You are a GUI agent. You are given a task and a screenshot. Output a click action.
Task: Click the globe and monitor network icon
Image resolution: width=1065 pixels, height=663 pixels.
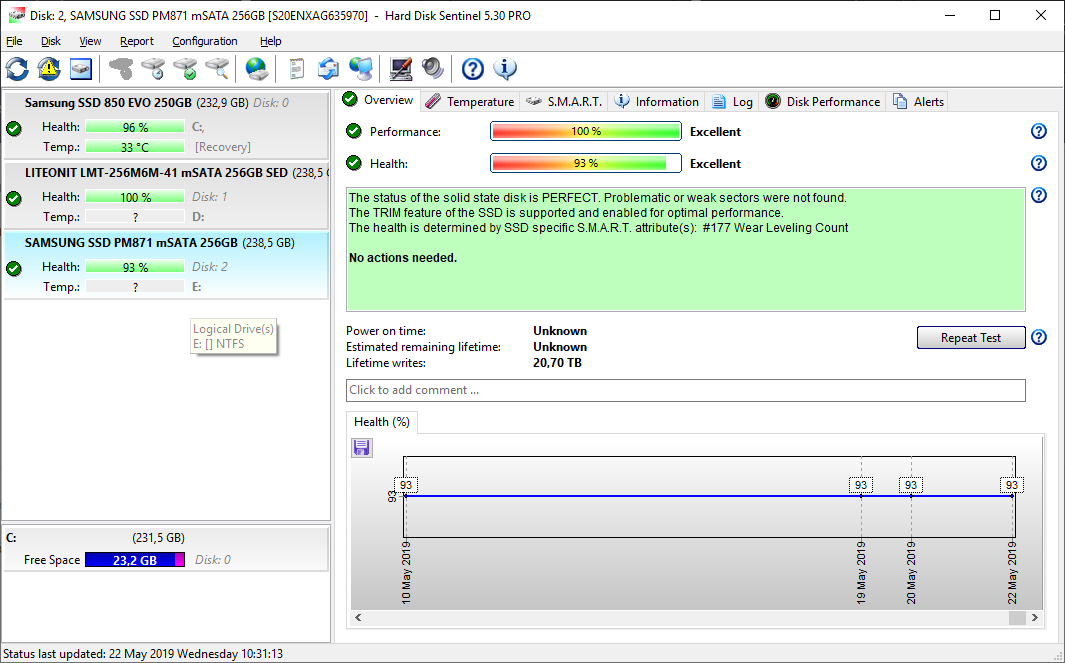361,69
